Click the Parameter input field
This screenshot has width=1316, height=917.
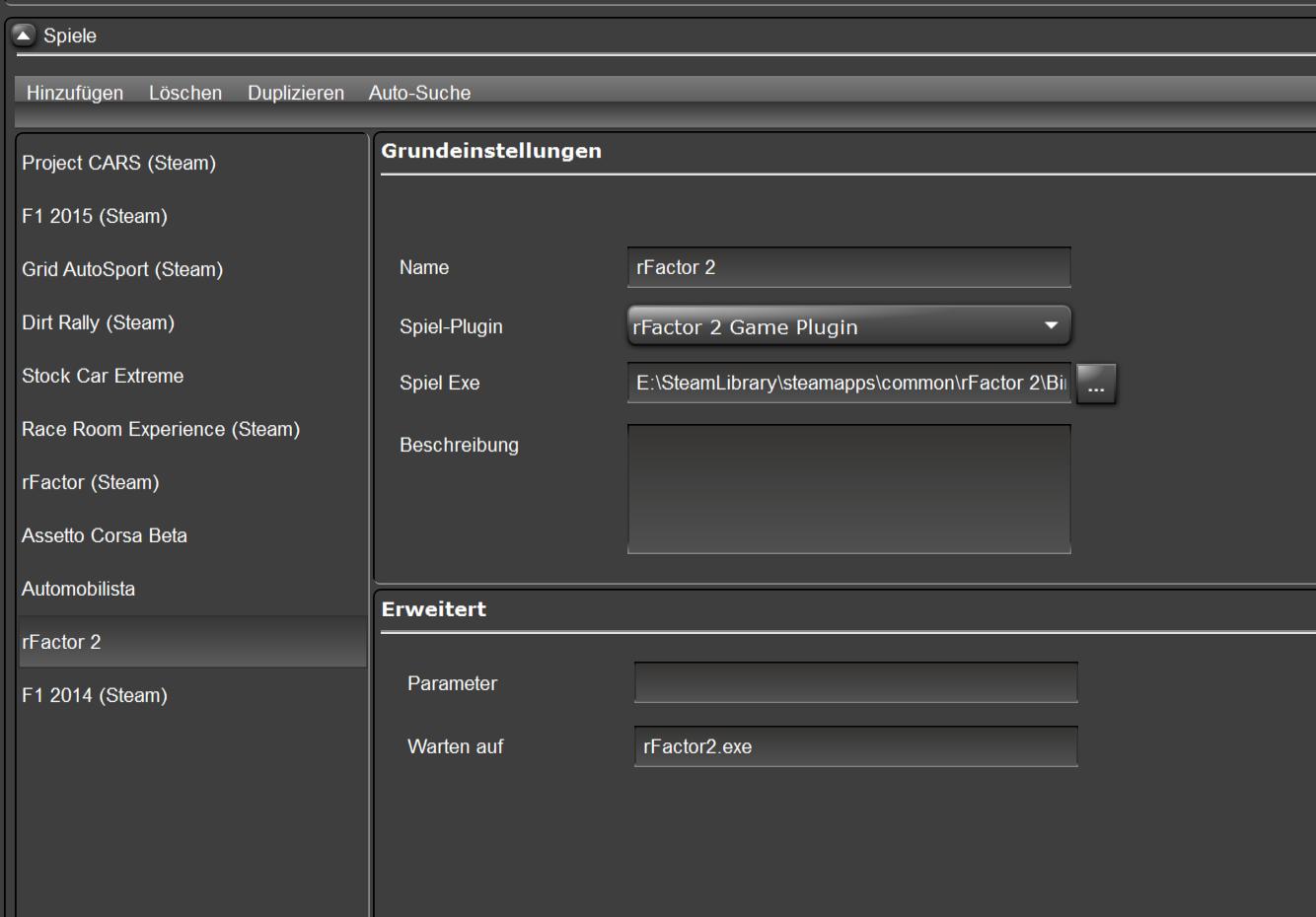pos(856,682)
